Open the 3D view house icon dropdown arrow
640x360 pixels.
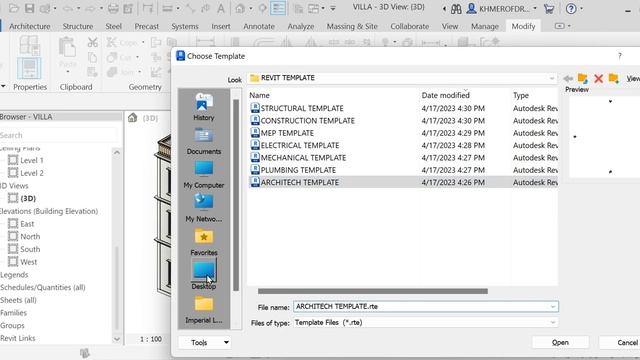(250, 8)
